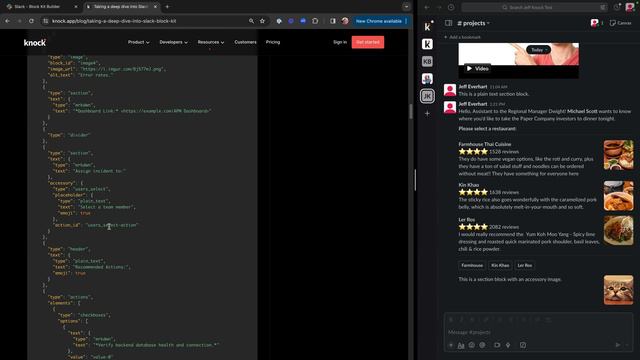Image resolution: width=640 pixels, height=360 pixels.
Task: Open Slack history clock icon
Action: 451,7
